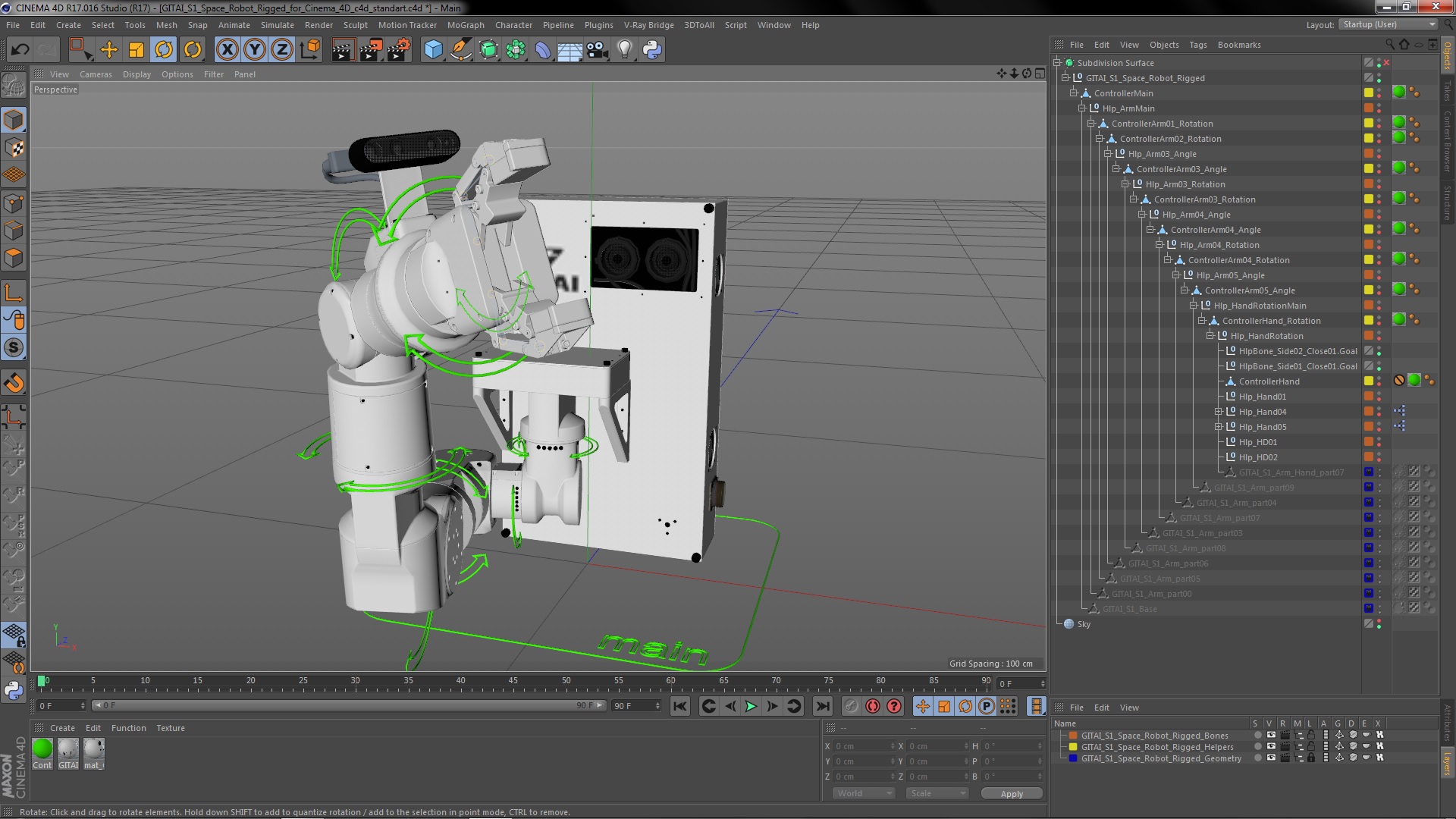Viewport: 1456px width, 819px height.
Task: Open keyframe help question icon
Action: click(x=894, y=706)
